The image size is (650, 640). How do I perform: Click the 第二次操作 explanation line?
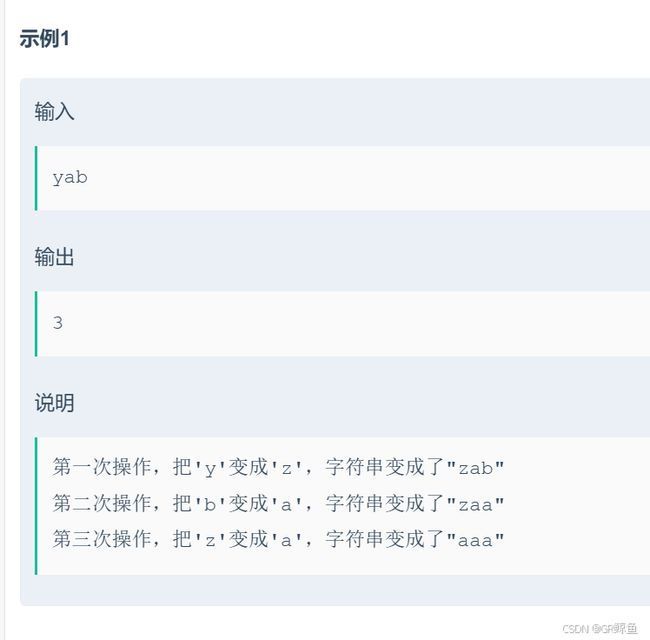tap(278, 504)
